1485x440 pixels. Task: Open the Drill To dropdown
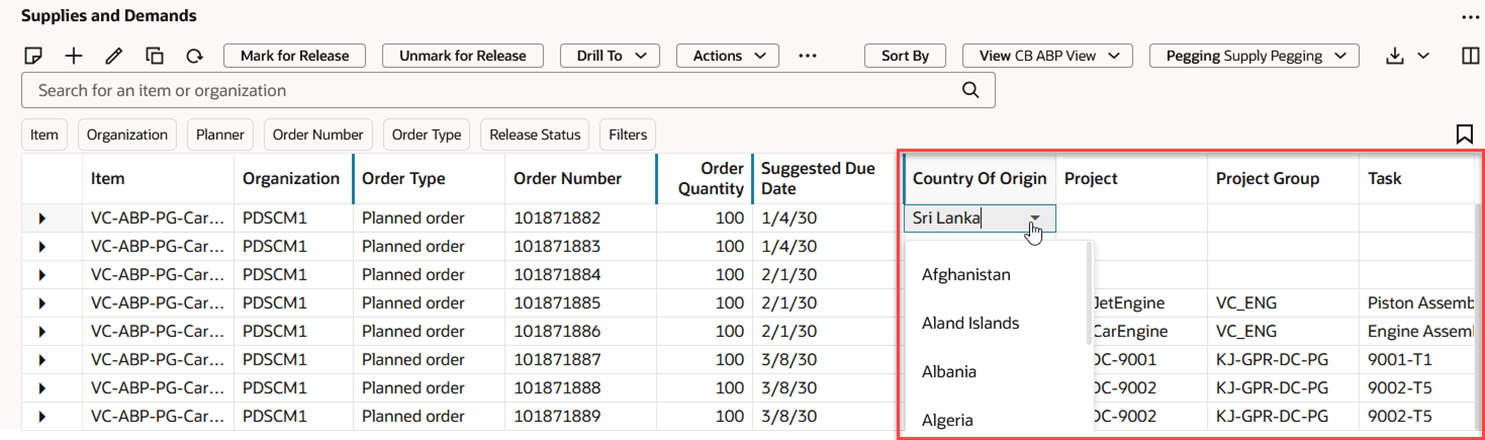(611, 56)
